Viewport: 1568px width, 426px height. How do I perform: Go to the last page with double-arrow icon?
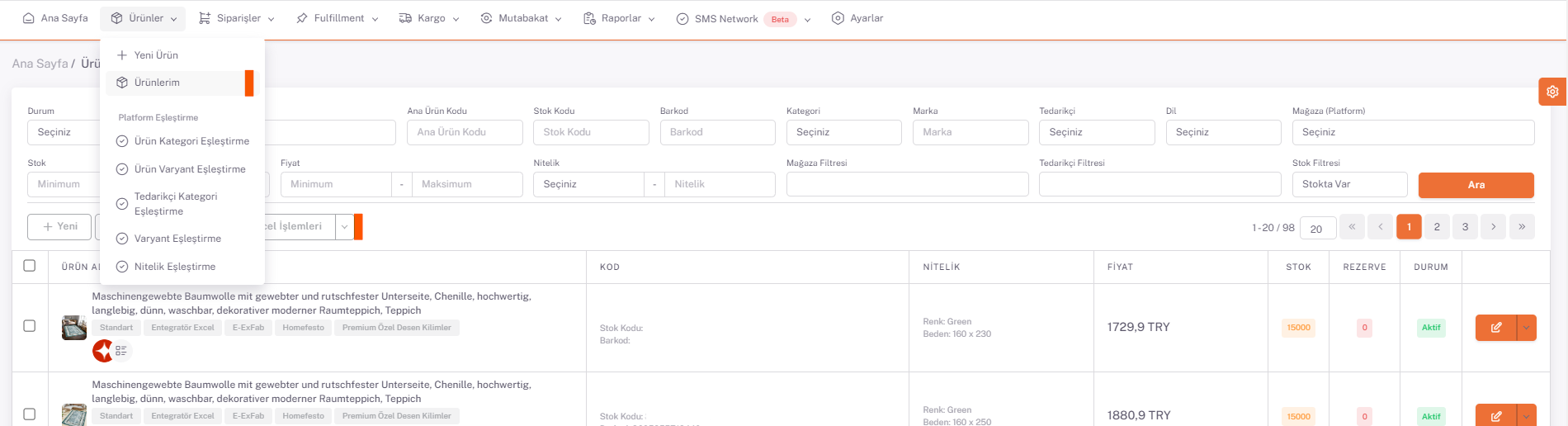click(1521, 226)
